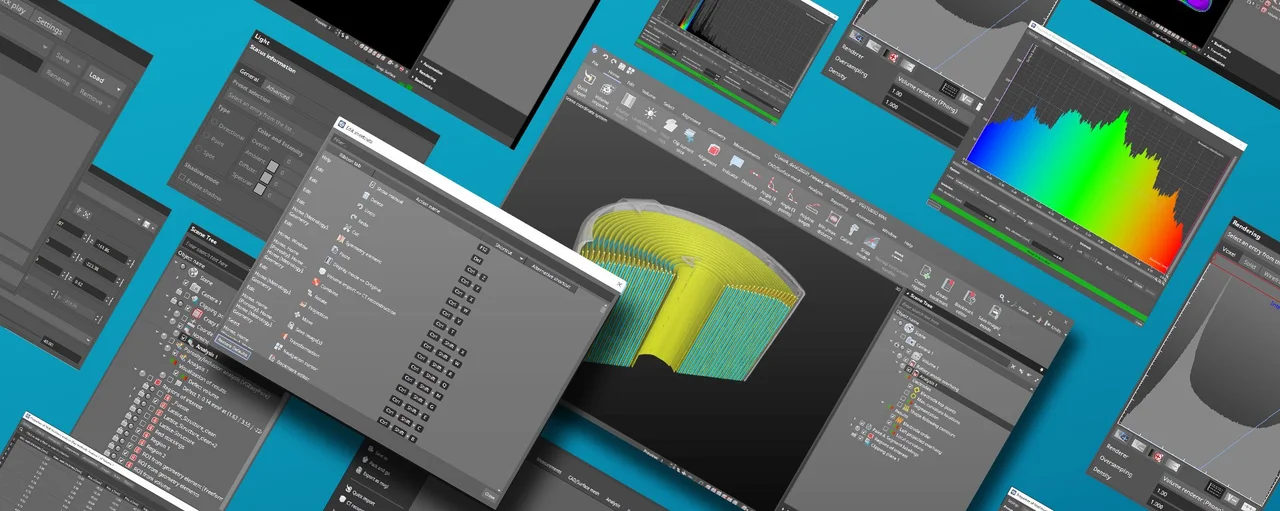Click the Show manual row icon
This screenshot has height=511, width=1280.
pyautogui.click(x=372, y=184)
